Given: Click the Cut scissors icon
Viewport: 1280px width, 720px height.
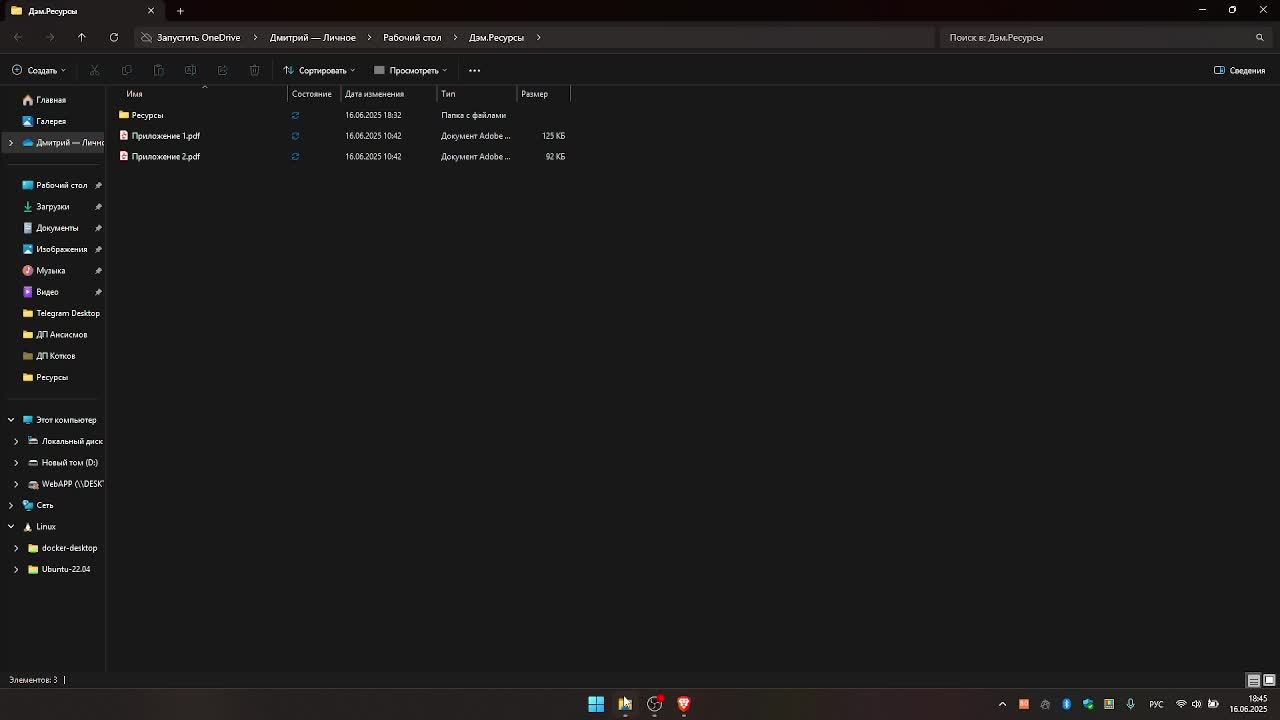Looking at the screenshot, I should [95, 70].
